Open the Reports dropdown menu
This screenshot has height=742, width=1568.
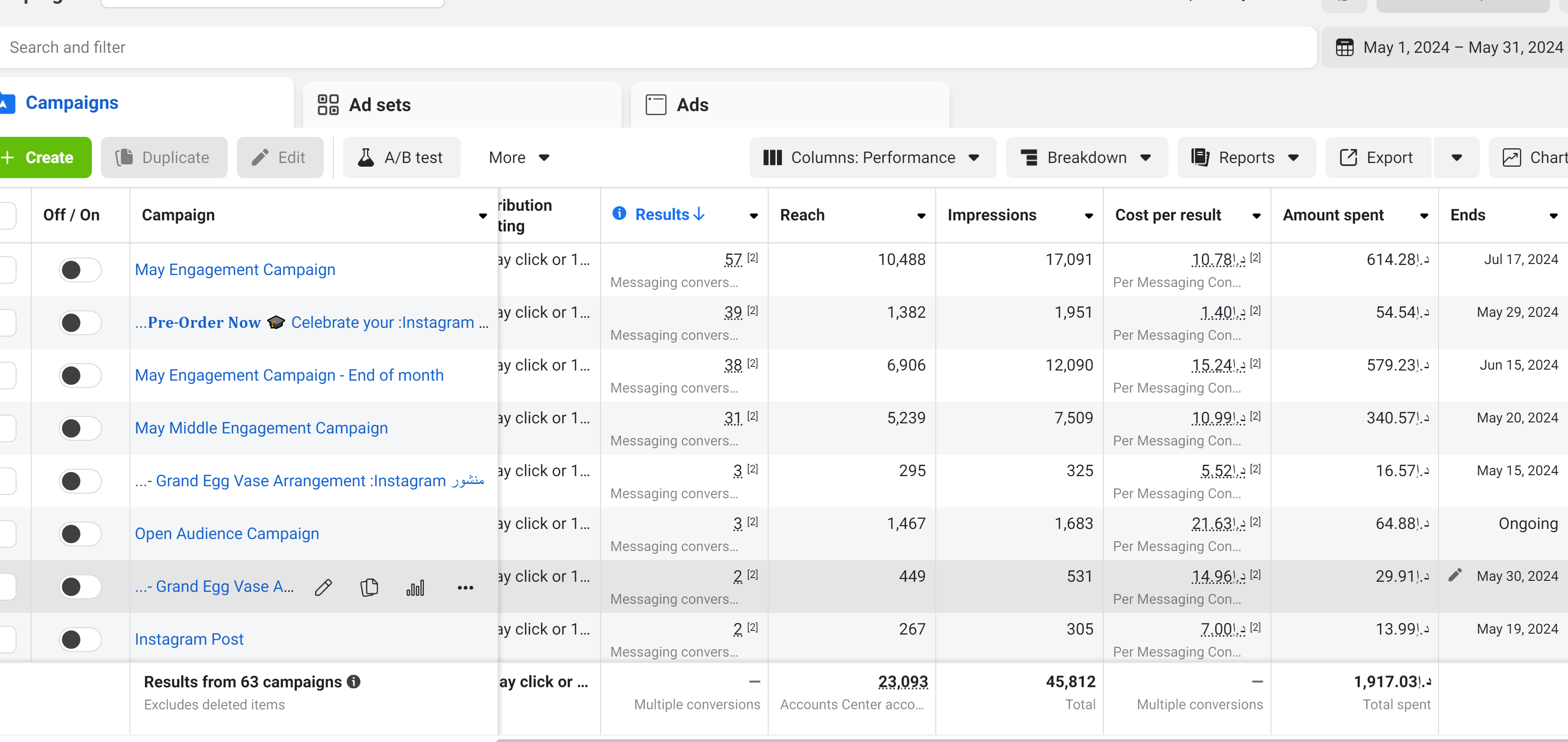coord(1246,157)
